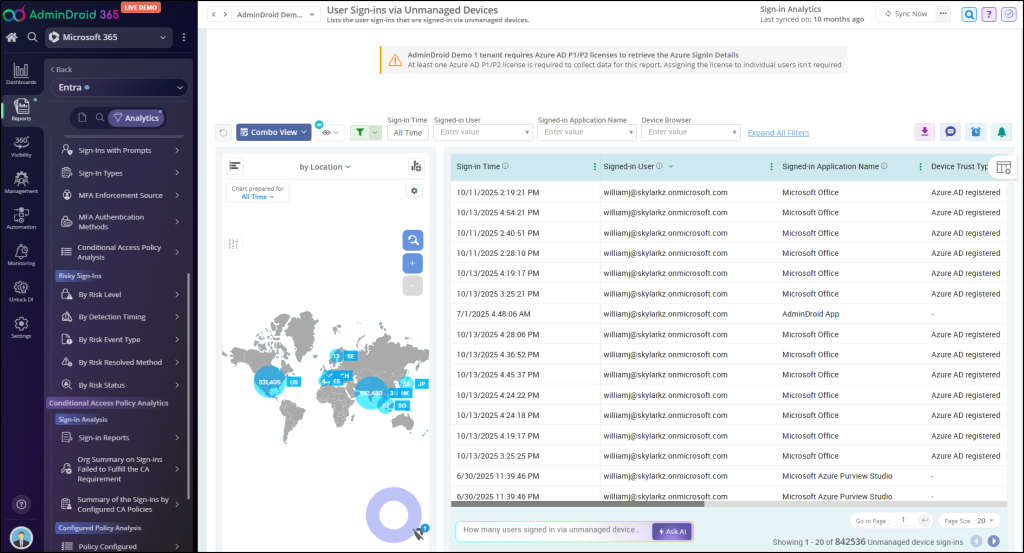Viewport: 1024px width, 553px height.
Task: Click the green alert bell icon
Action: (x=1001, y=132)
